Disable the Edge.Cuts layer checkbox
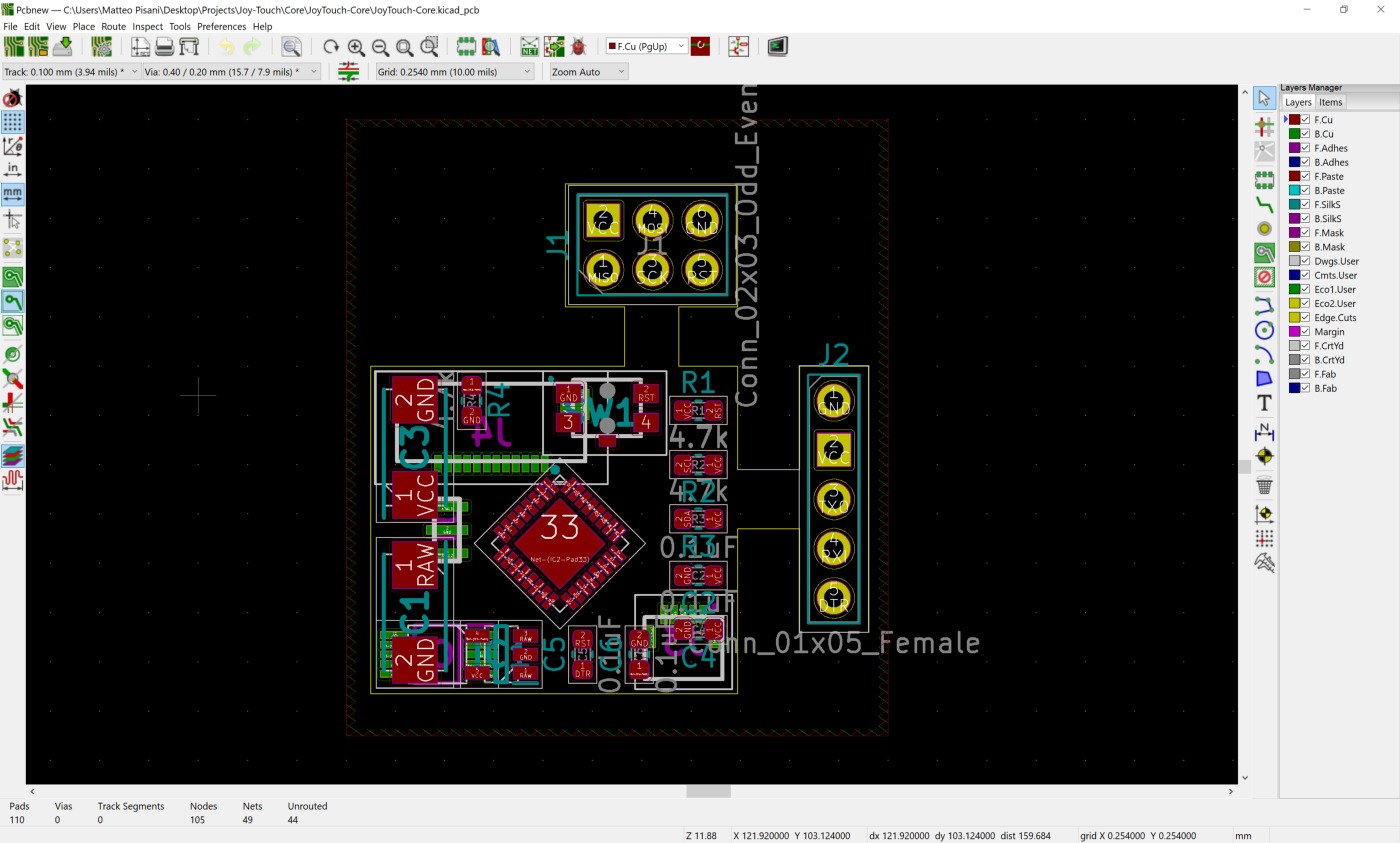1400x843 pixels. (1306, 318)
